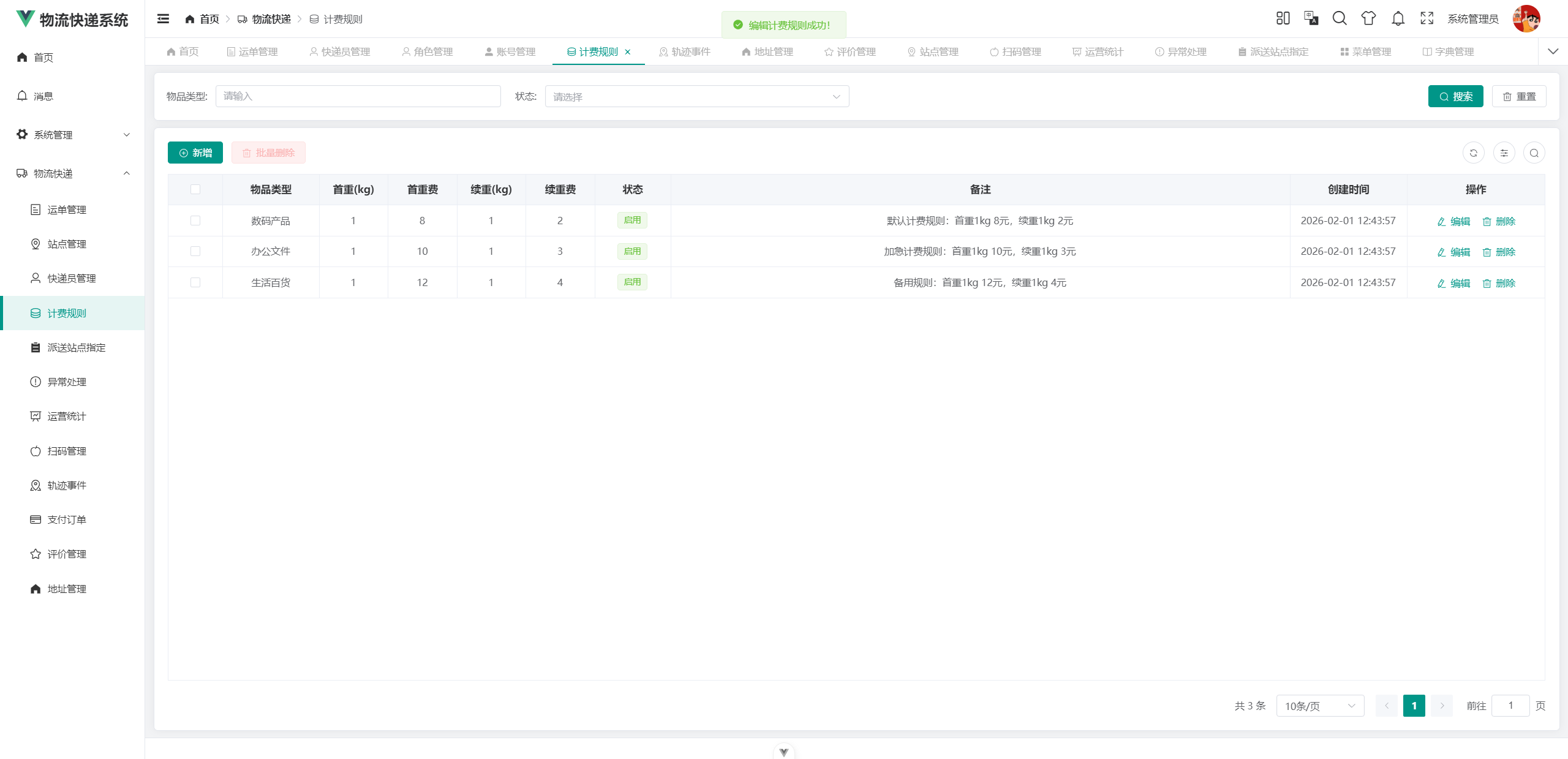Switch to the 运单管理 tab

[252, 52]
